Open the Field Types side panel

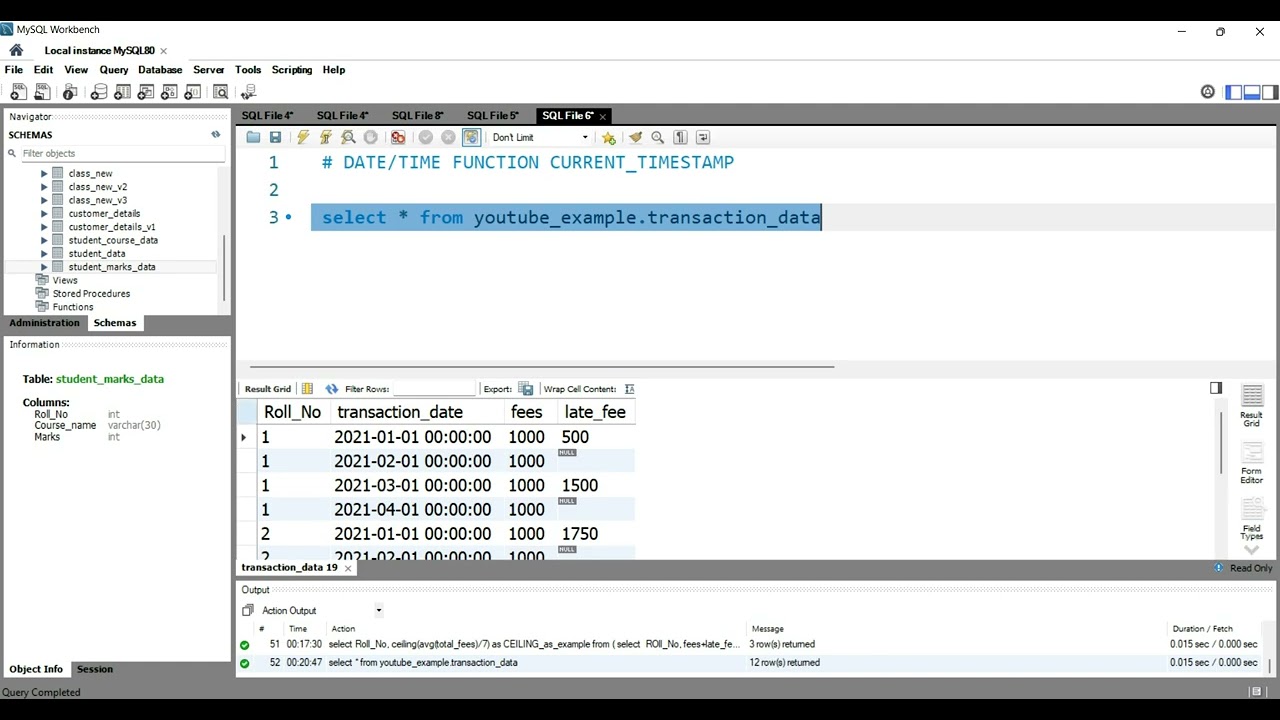[x=1252, y=518]
